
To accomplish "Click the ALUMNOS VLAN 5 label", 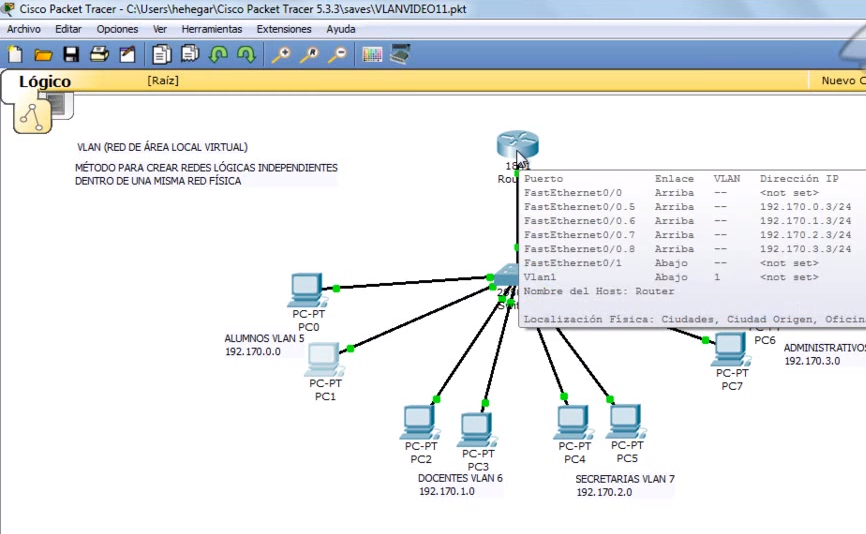I will pyautogui.click(x=265, y=339).
